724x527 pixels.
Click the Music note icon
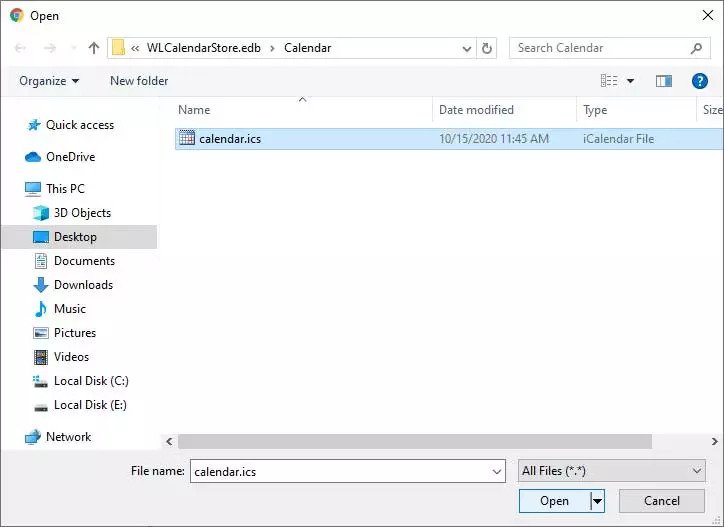pos(41,309)
